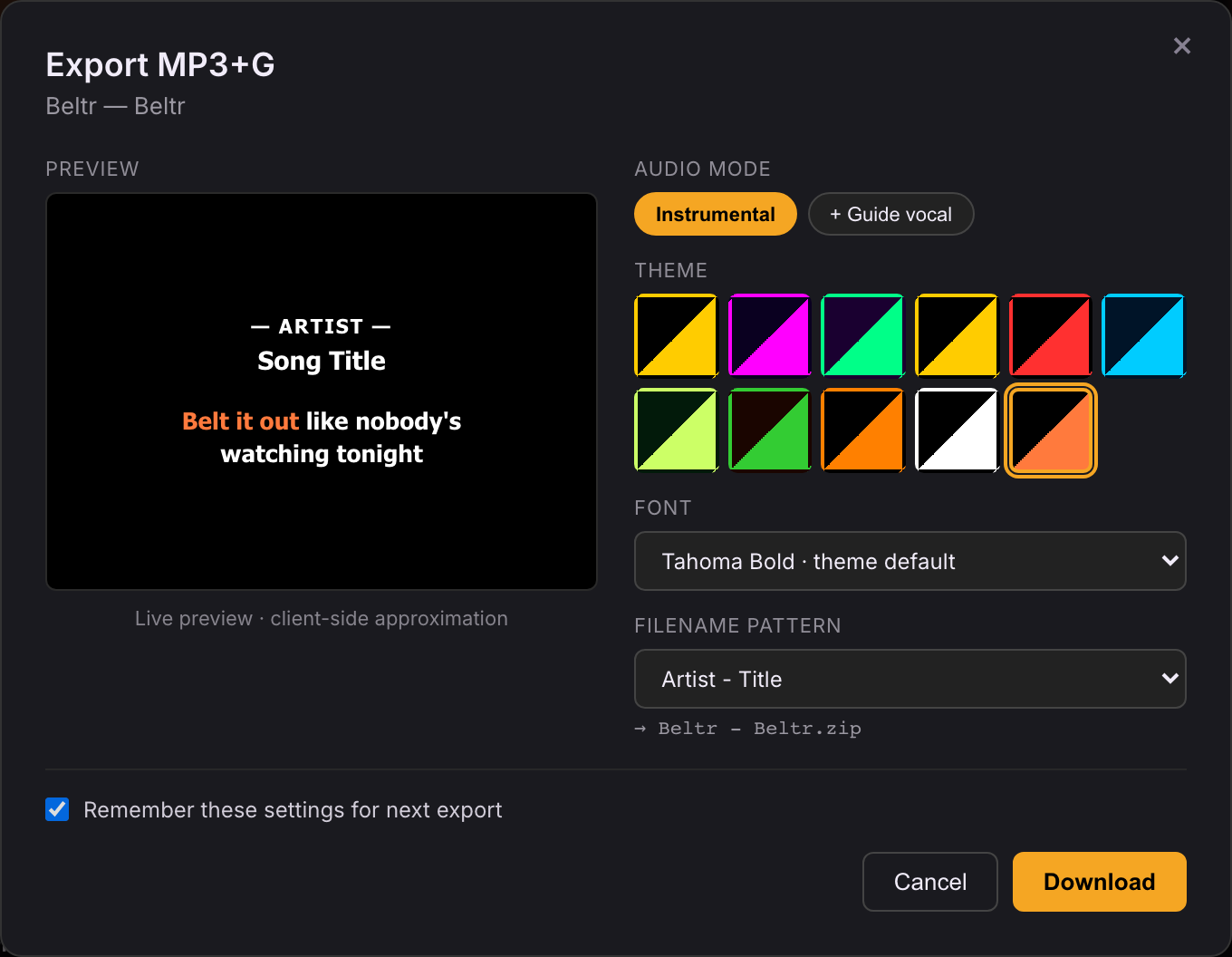Image resolution: width=1232 pixels, height=957 pixels.
Task: Click the Download button
Action: [1099, 882]
